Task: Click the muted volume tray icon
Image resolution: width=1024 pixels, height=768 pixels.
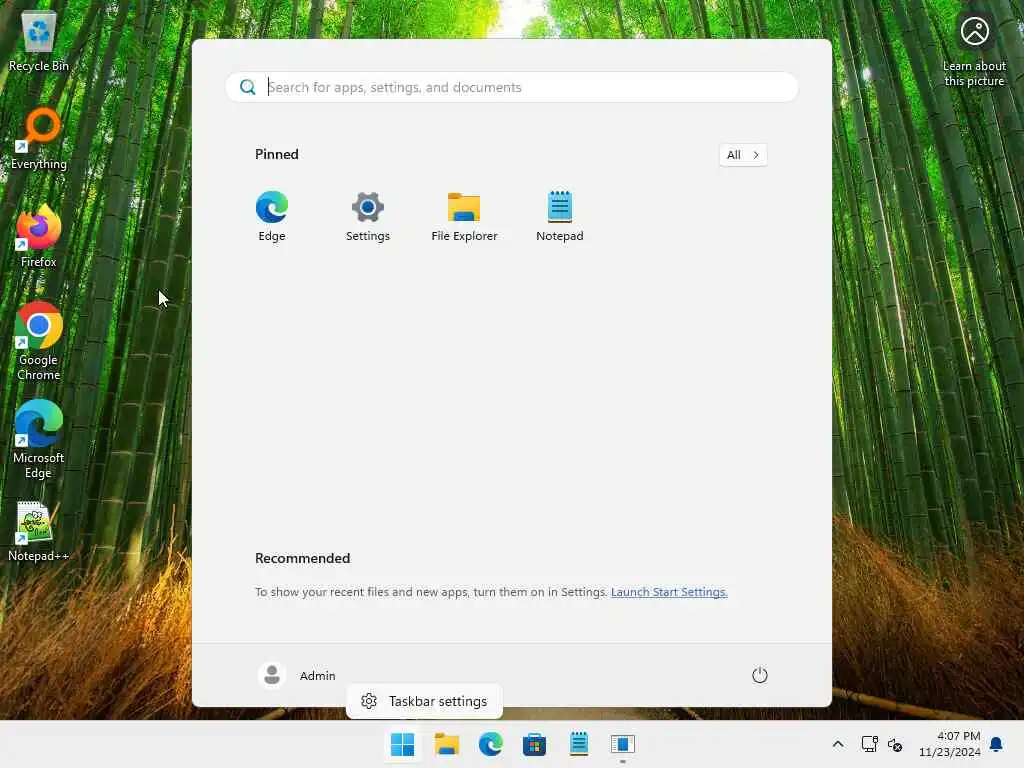Action: [x=895, y=744]
